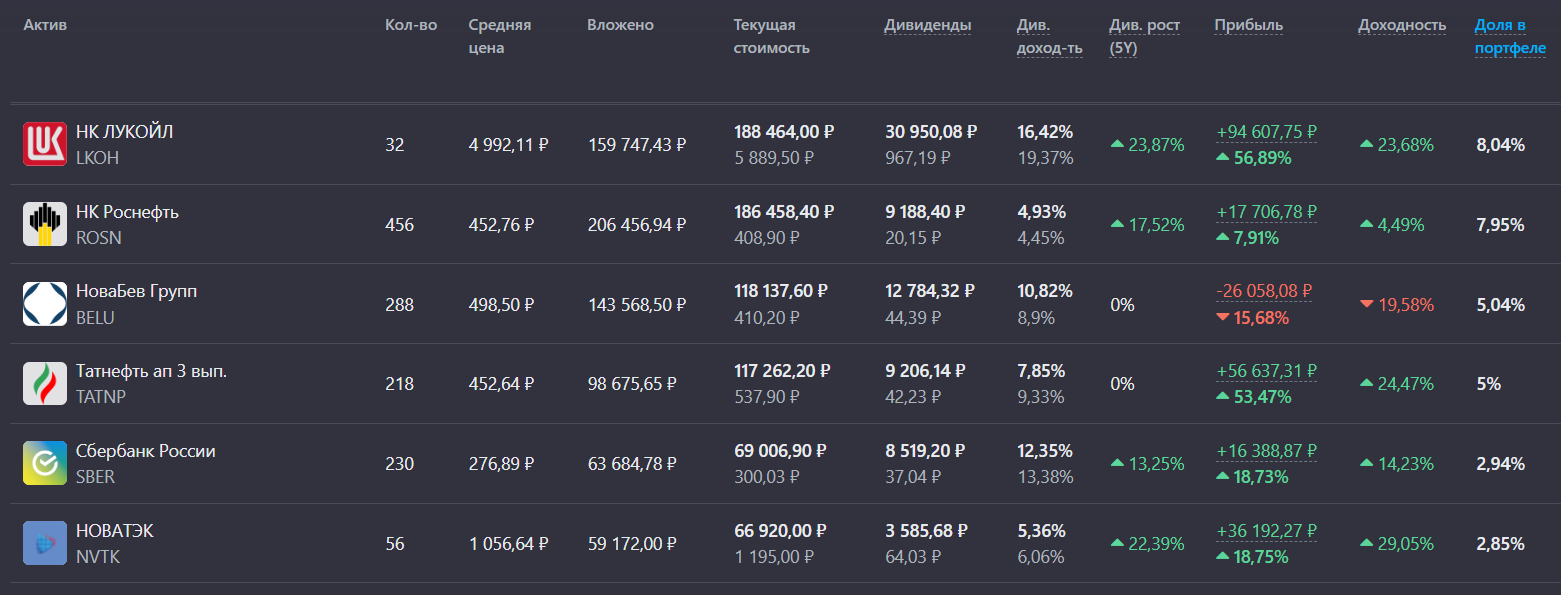The height and width of the screenshot is (595, 1561).
Task: Click the Tatneft TATNP logo icon
Action: click(45, 384)
